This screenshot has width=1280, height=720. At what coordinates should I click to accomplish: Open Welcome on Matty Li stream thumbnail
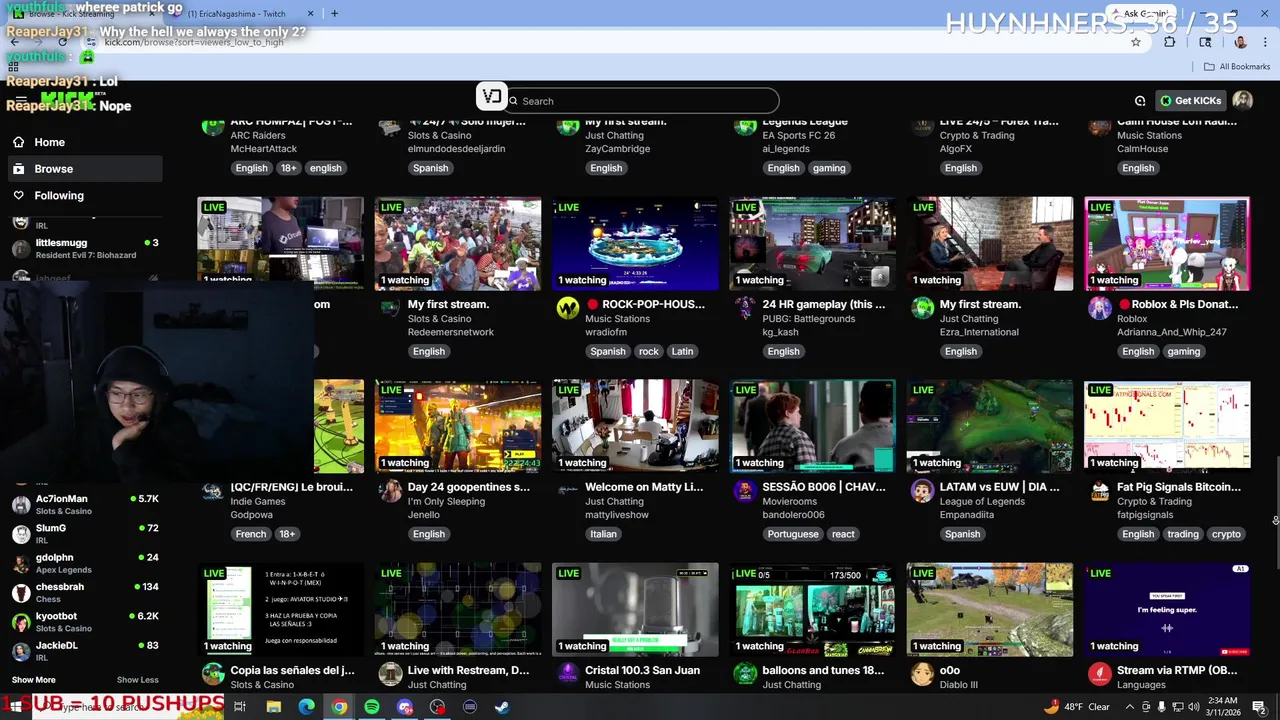tap(635, 427)
